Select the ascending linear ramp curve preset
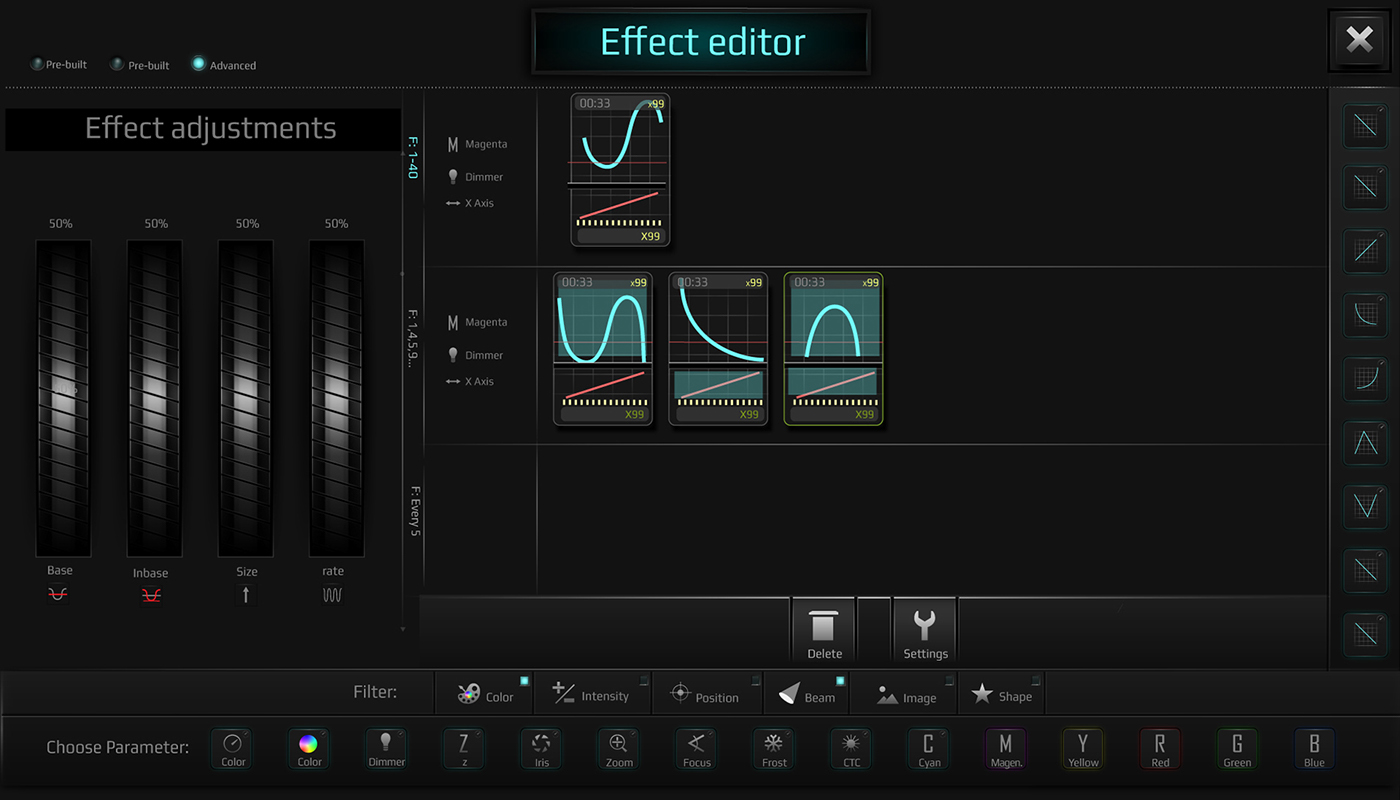Viewport: 1400px width, 800px height. 1365,251
